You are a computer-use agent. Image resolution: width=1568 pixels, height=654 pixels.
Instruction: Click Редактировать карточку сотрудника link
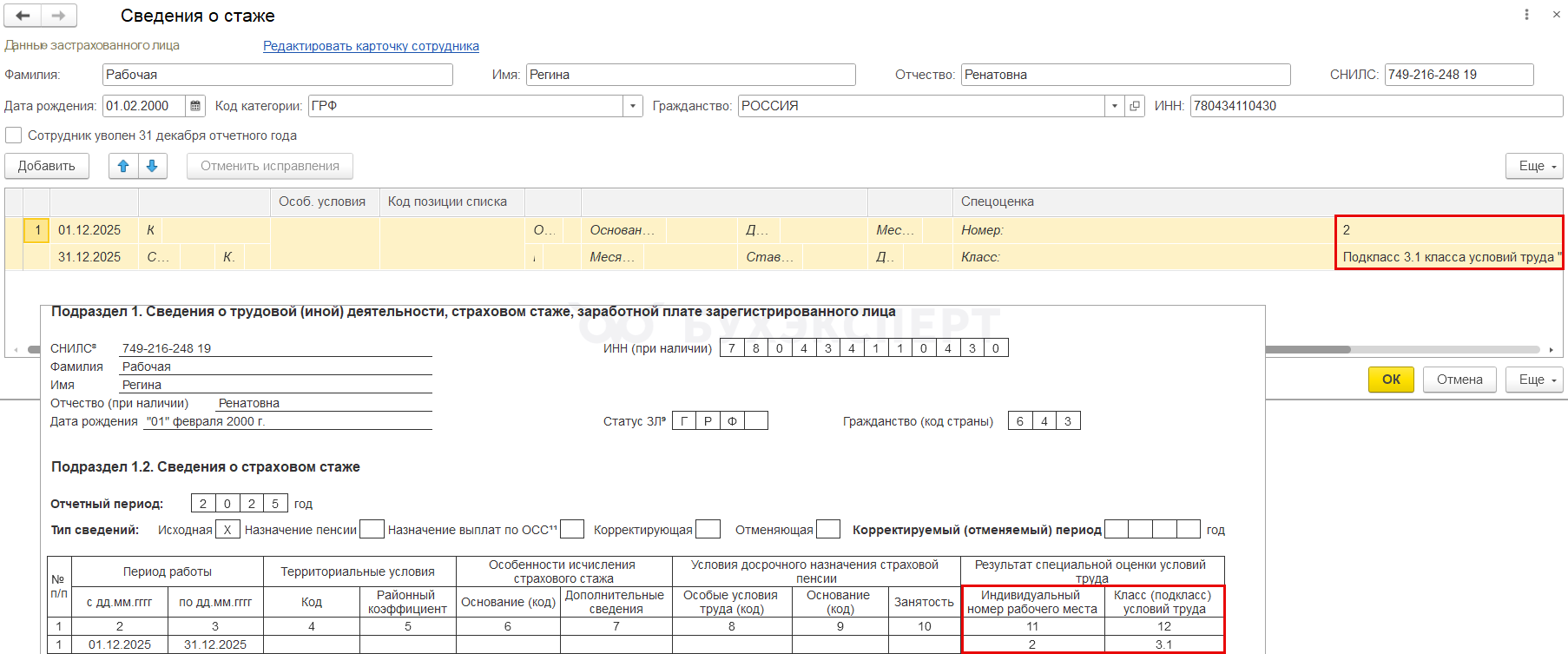[371, 46]
